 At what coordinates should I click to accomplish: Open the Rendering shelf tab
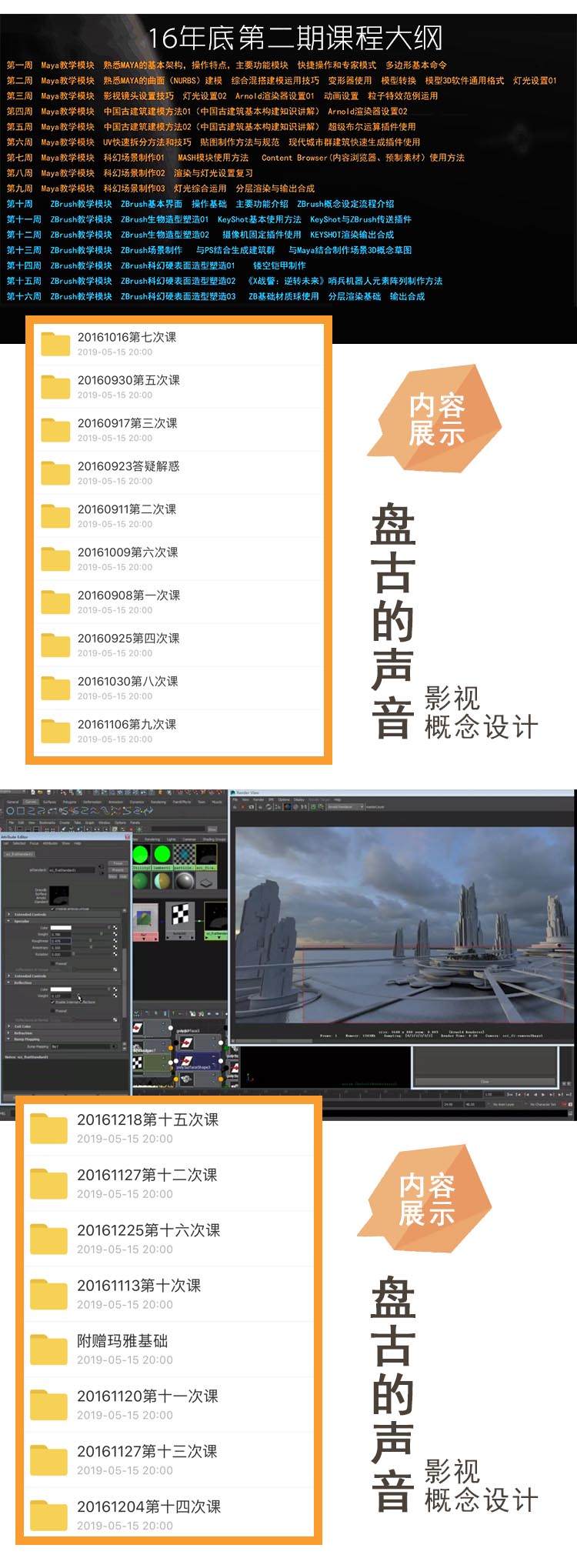pyautogui.click(x=158, y=802)
